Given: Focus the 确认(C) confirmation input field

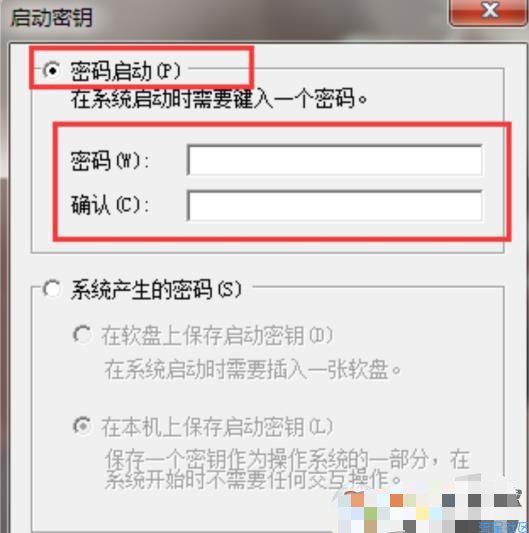Looking at the screenshot, I should click(x=335, y=206).
